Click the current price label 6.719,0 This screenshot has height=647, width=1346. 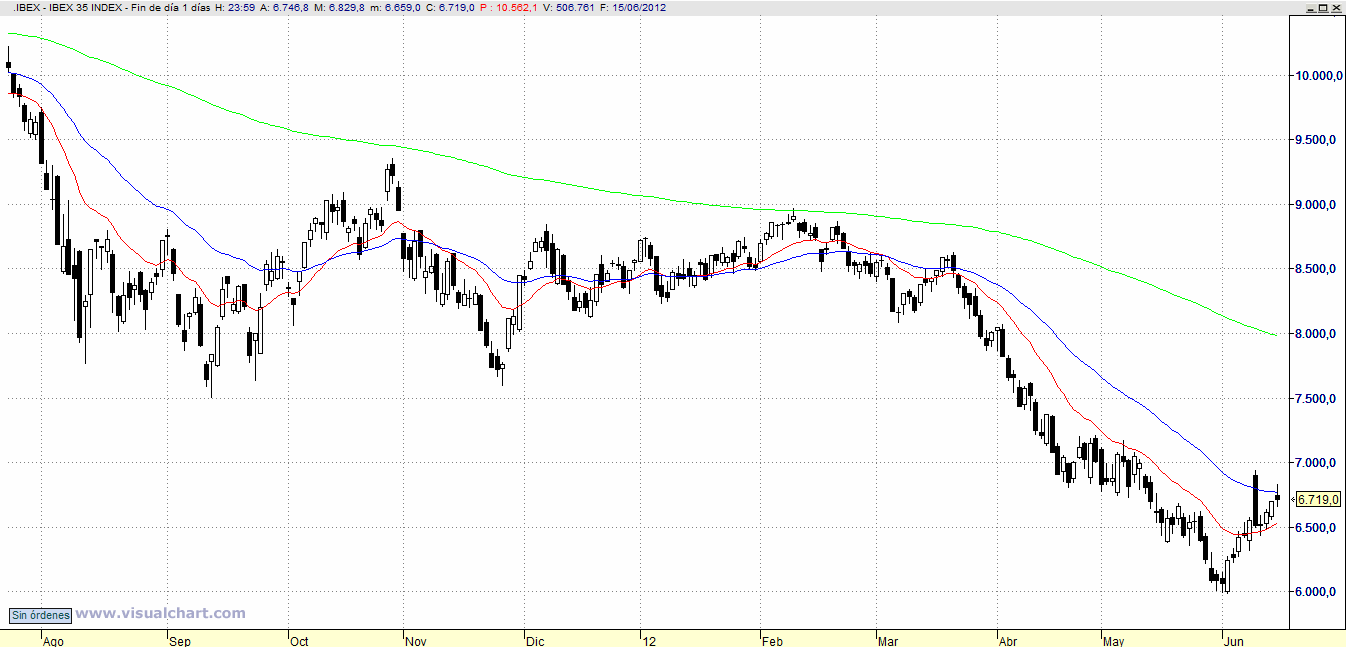[1318, 498]
